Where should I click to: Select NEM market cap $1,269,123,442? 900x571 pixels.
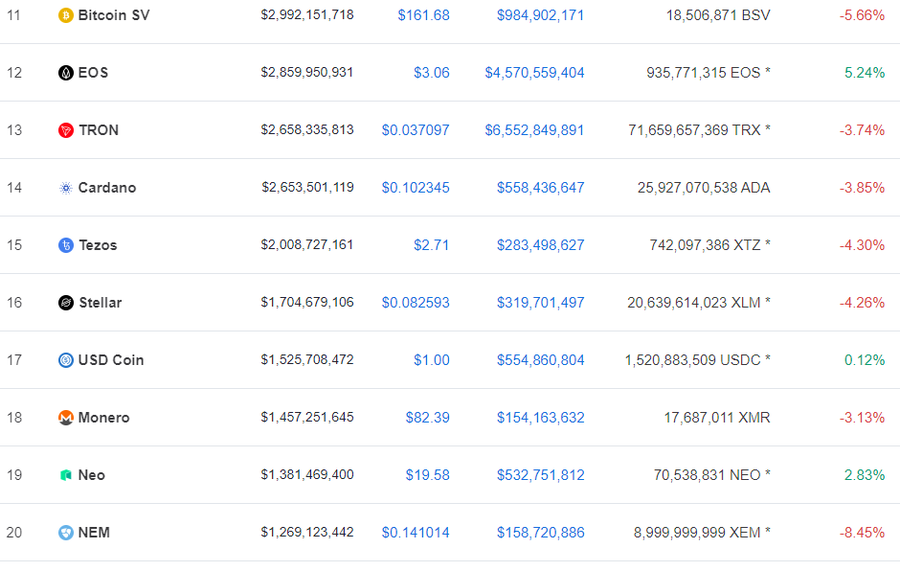click(307, 532)
